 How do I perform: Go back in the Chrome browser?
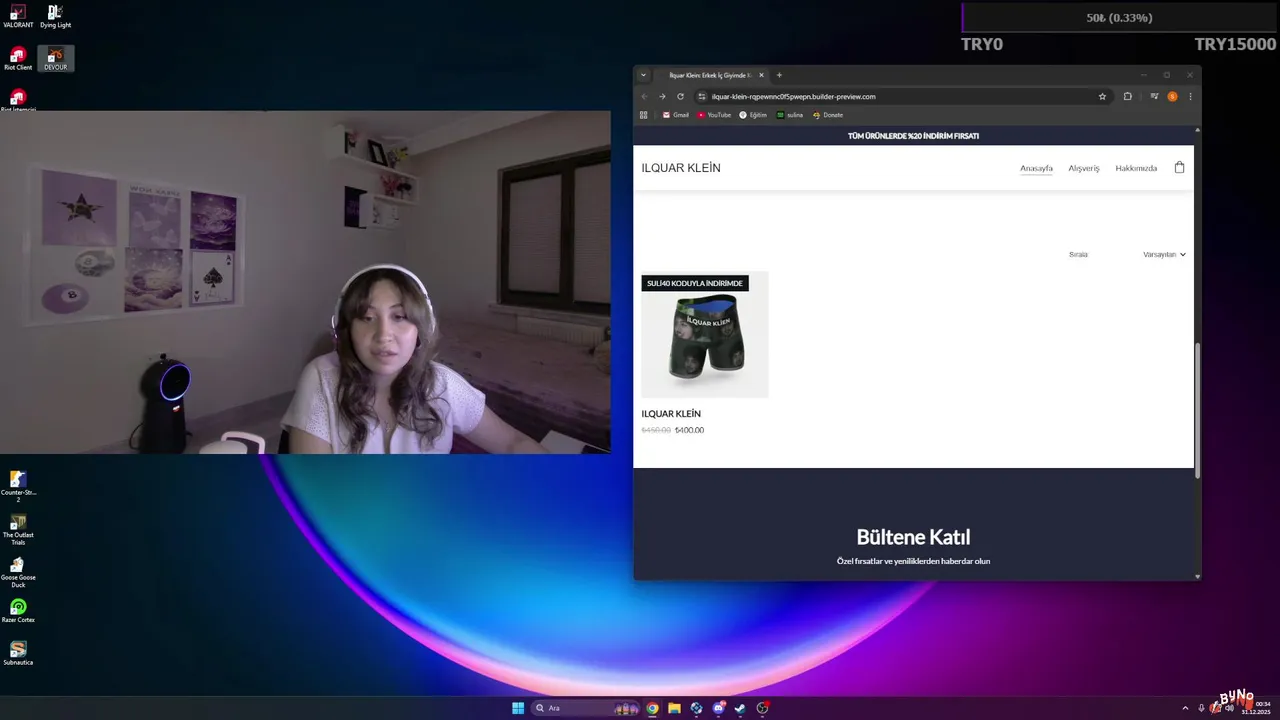click(644, 97)
